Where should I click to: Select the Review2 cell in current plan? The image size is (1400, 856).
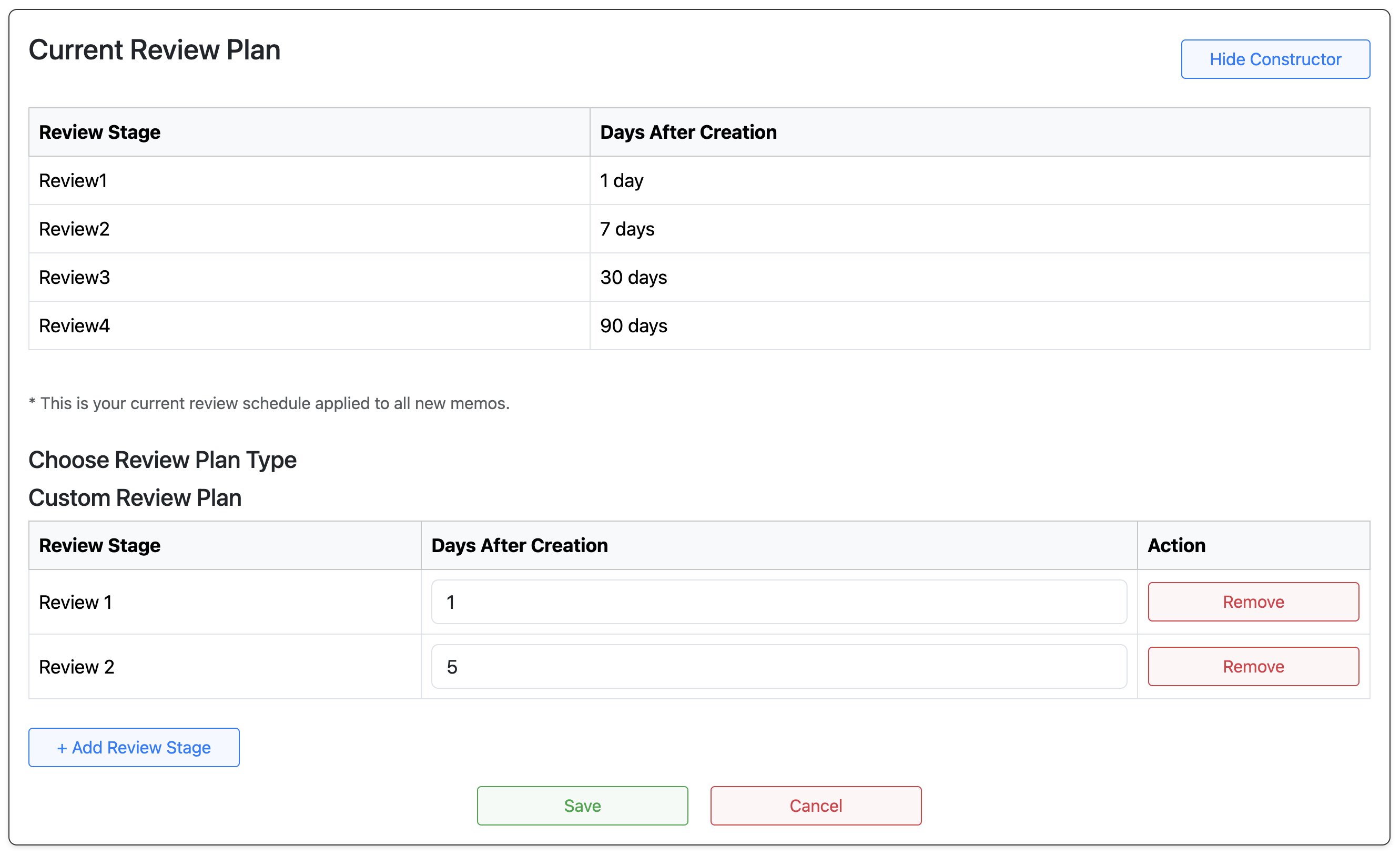click(310, 229)
